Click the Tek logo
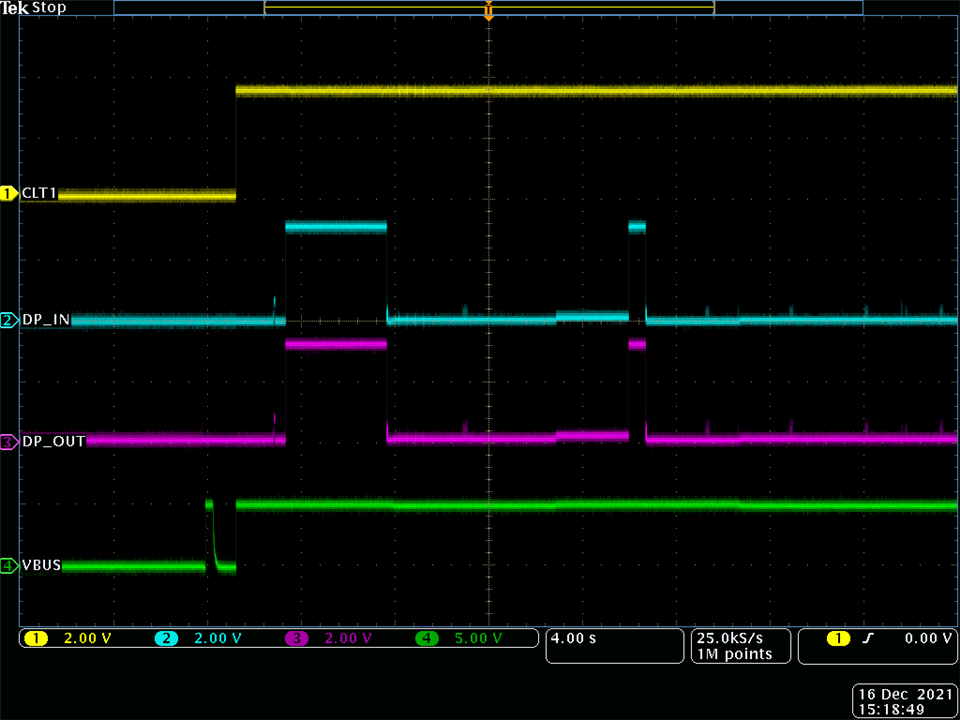Viewport: 960px width, 720px height. coord(14,8)
